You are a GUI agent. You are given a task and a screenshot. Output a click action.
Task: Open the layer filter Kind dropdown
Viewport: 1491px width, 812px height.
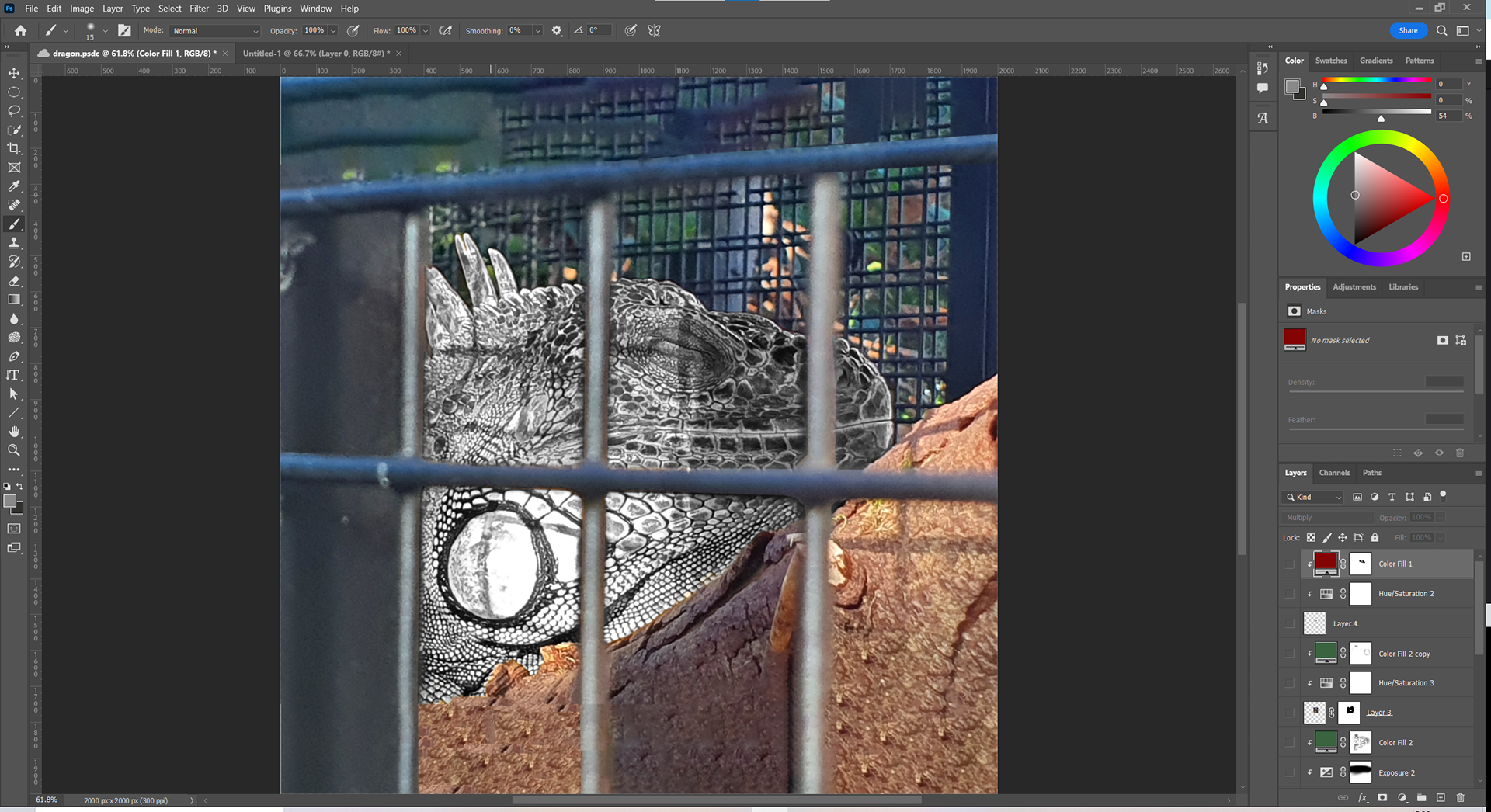pyautogui.click(x=1313, y=497)
